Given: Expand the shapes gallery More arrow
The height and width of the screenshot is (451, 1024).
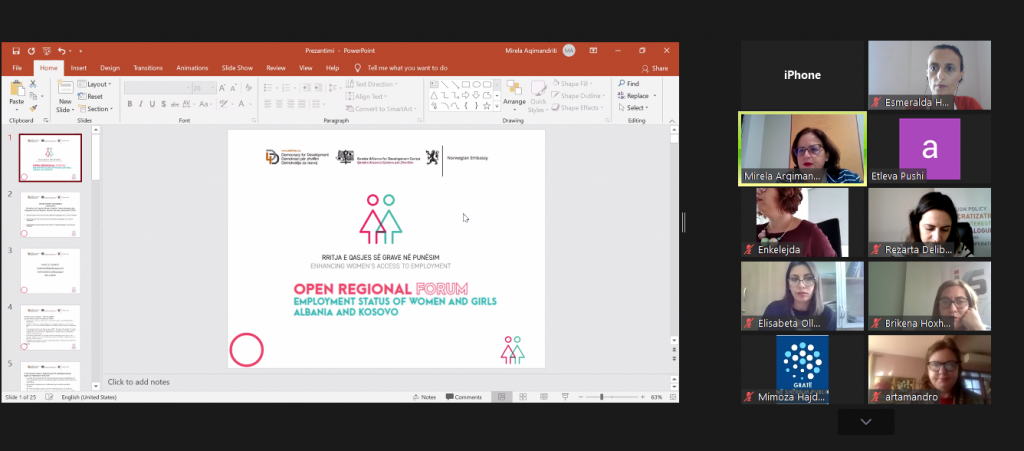Looking at the screenshot, I should (x=497, y=106).
